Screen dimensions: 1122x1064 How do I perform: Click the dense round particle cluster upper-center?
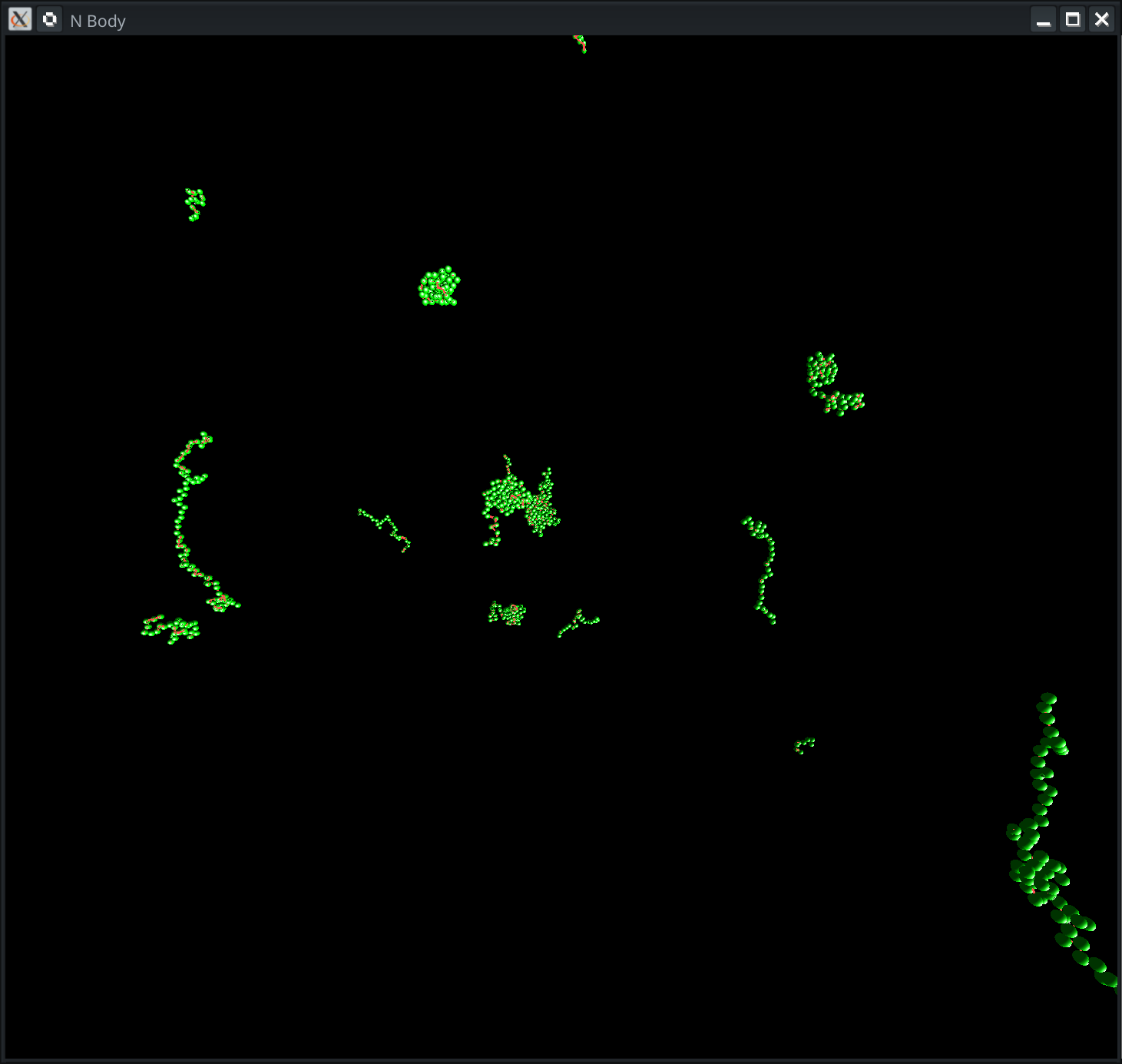439,287
